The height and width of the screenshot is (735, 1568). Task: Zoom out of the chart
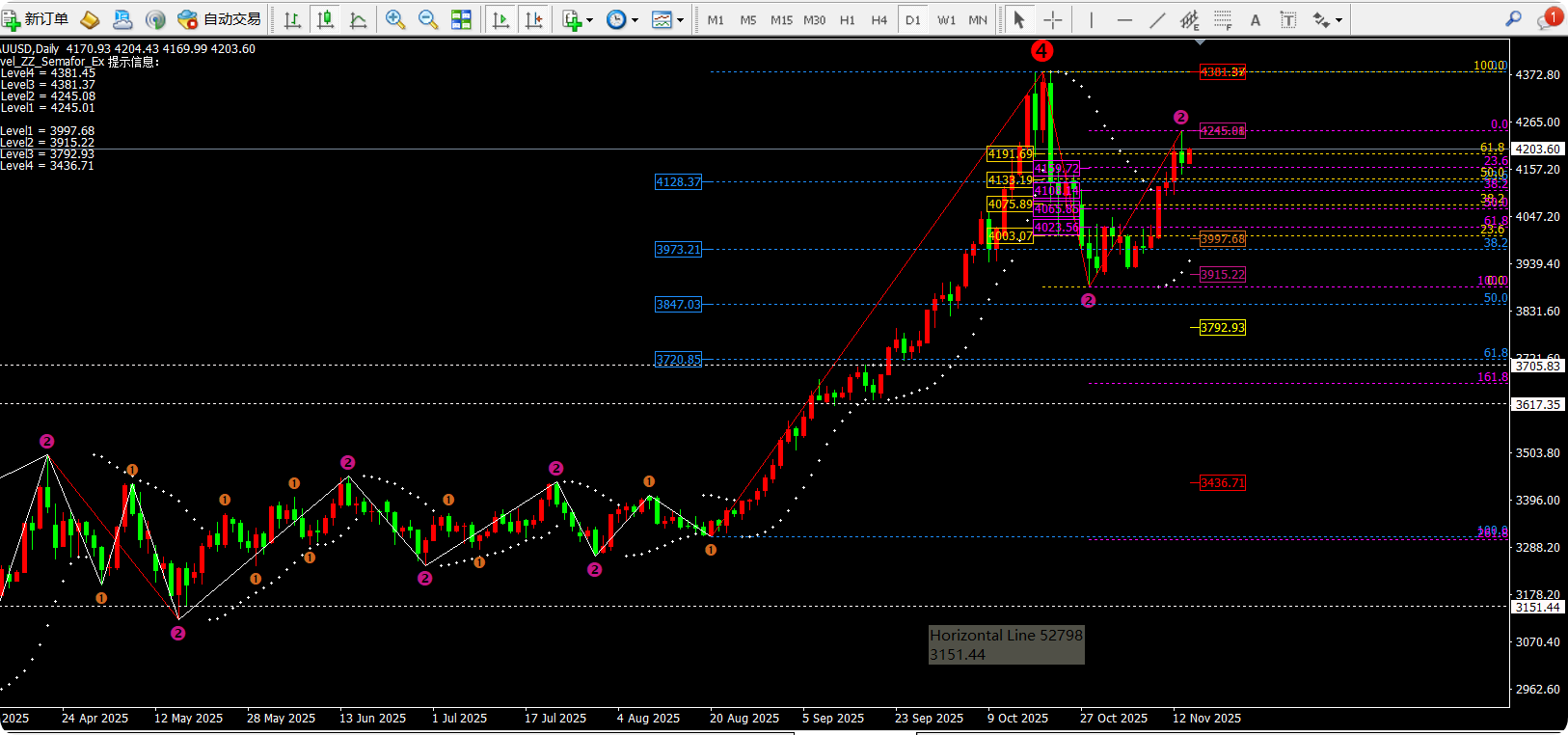pyautogui.click(x=427, y=19)
